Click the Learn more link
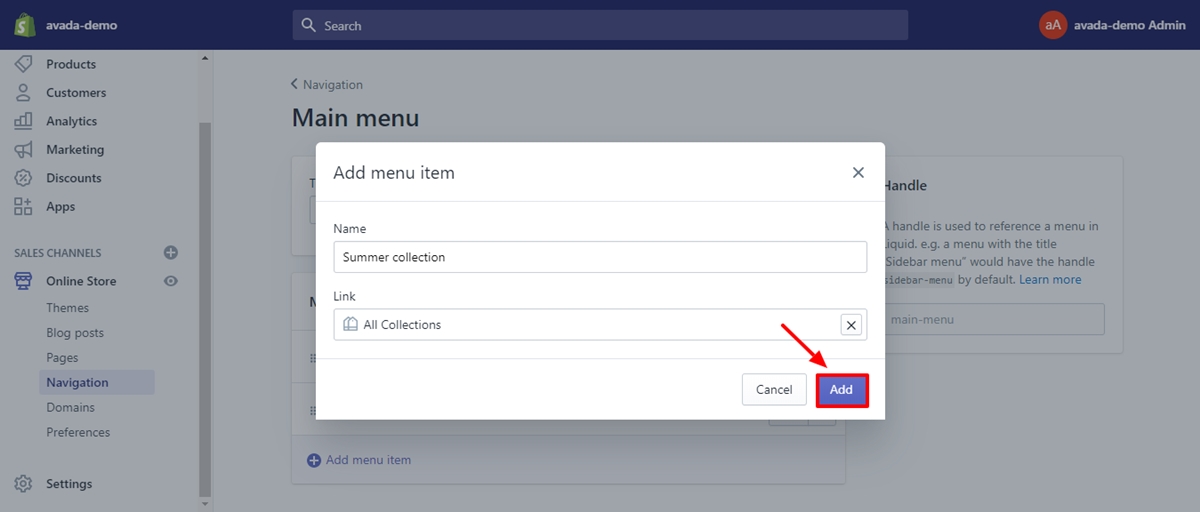1200x512 pixels. pos(1050,280)
